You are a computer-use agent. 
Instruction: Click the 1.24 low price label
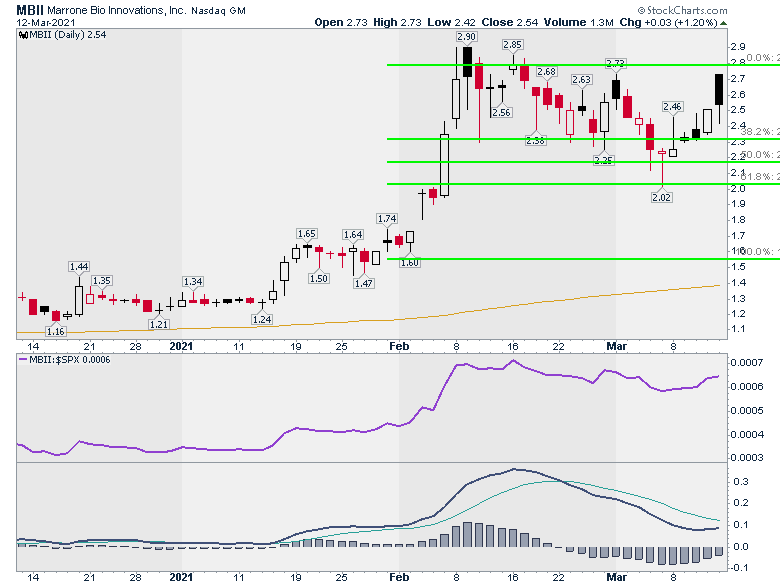point(262,319)
